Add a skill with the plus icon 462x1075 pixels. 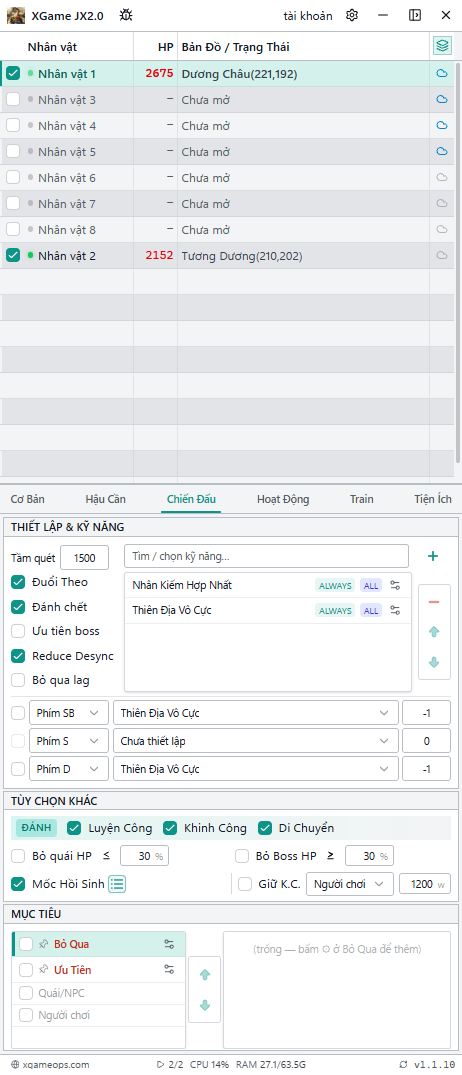coord(433,556)
